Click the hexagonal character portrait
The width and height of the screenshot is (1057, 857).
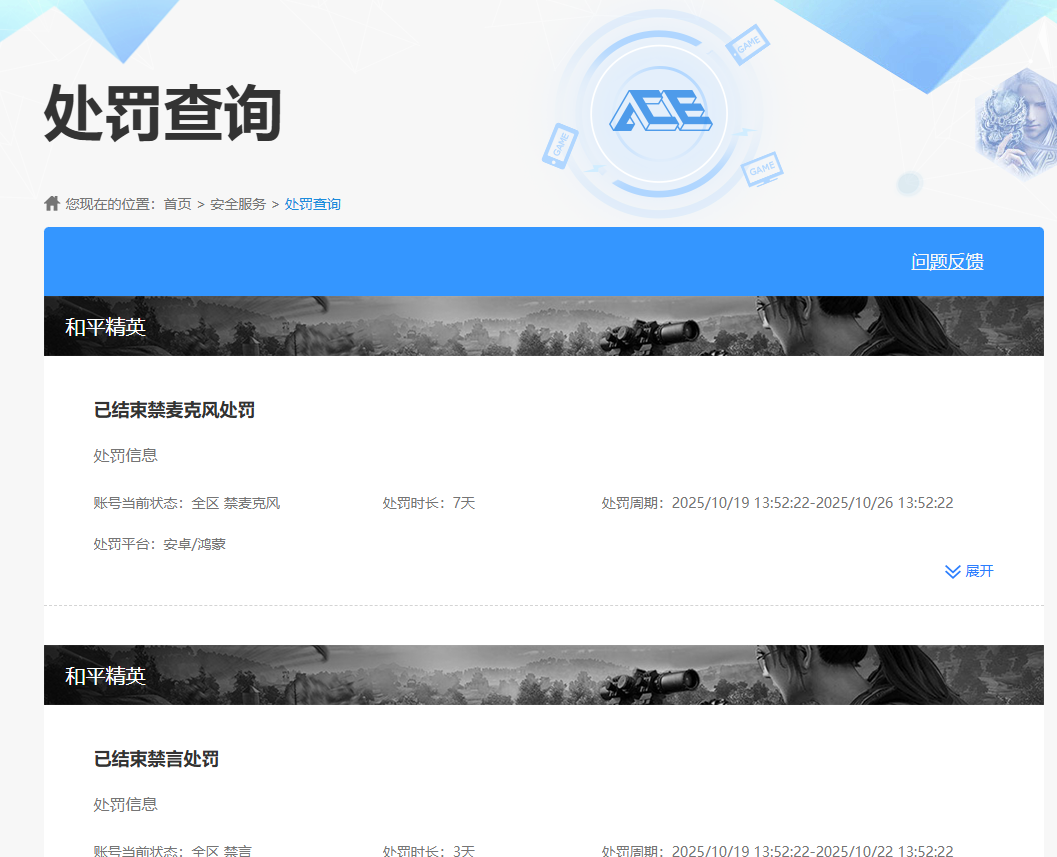coord(1016,123)
